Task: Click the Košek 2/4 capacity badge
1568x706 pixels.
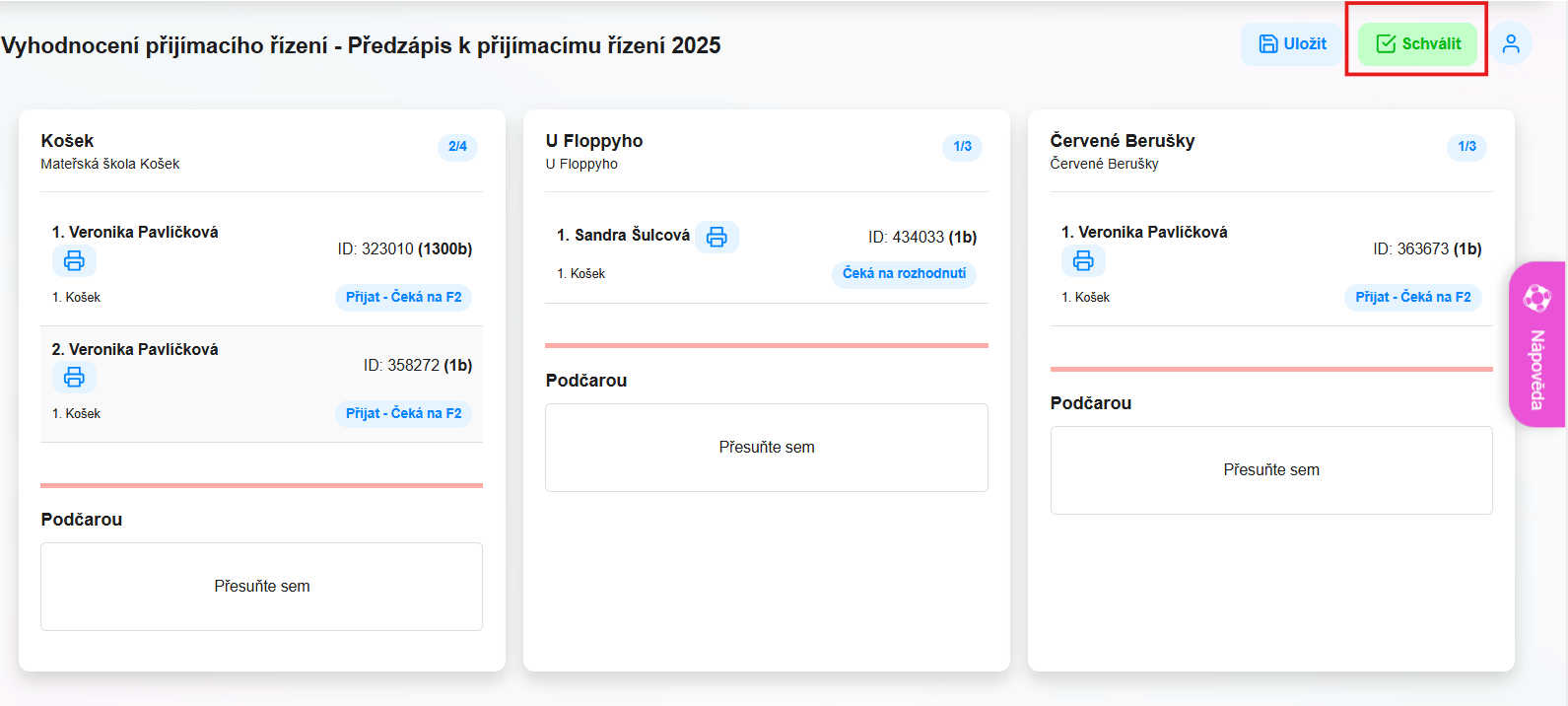Action: (x=457, y=147)
